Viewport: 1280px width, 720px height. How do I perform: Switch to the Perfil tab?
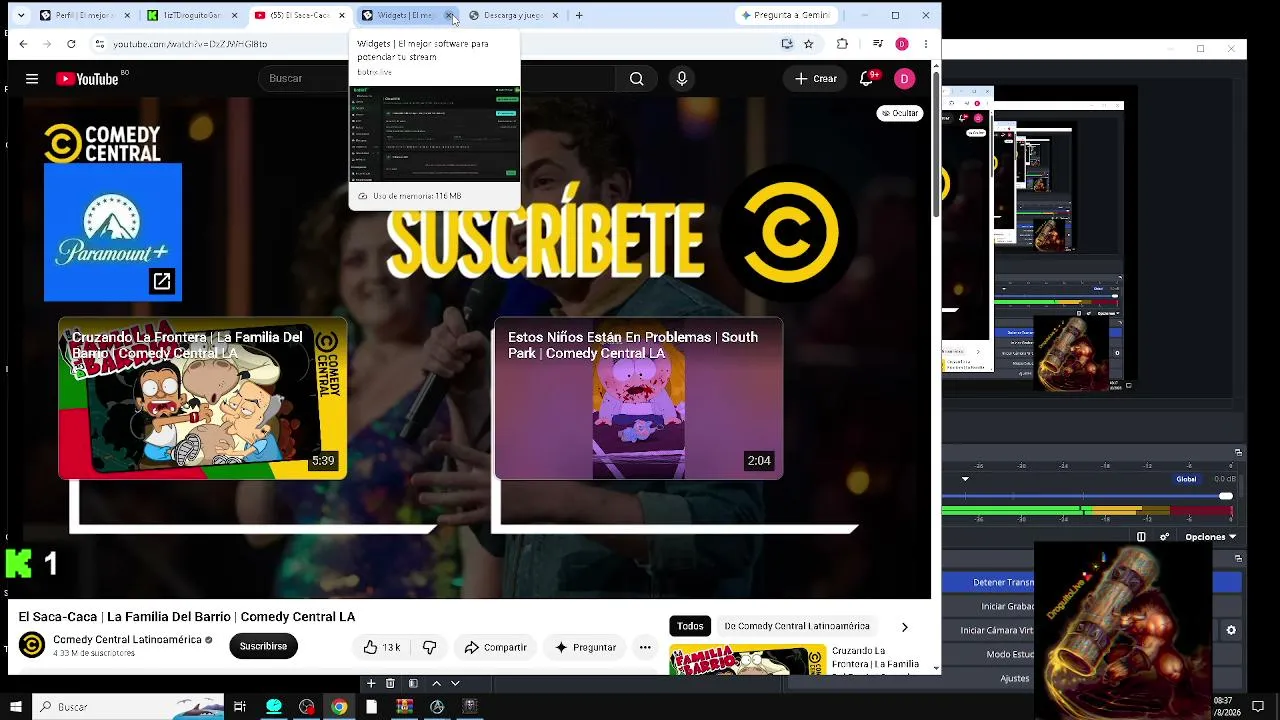[x=85, y=15]
